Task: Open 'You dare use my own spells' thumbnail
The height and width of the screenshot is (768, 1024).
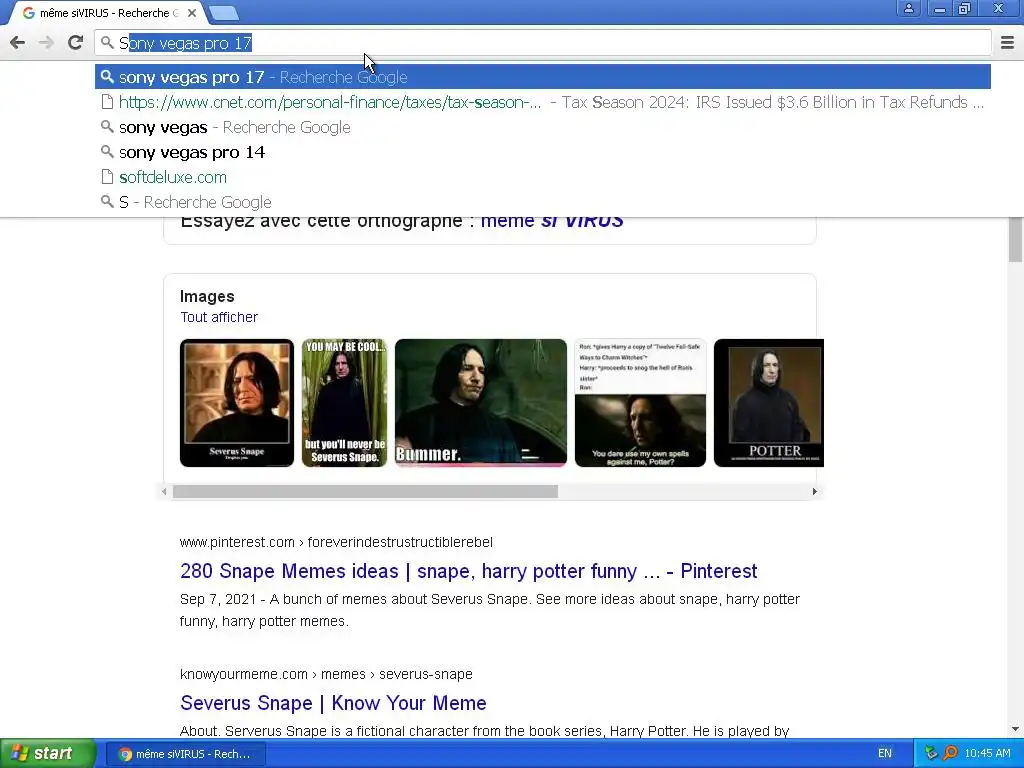Action: (x=640, y=403)
